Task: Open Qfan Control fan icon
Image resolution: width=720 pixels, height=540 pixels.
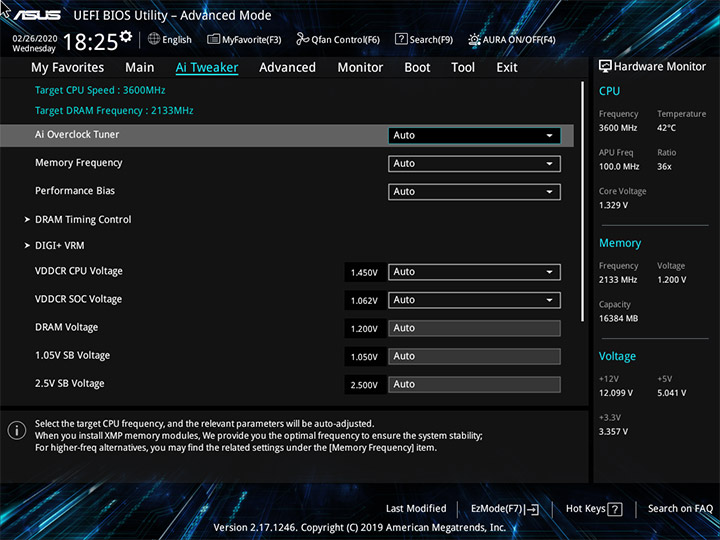Action: (x=302, y=39)
